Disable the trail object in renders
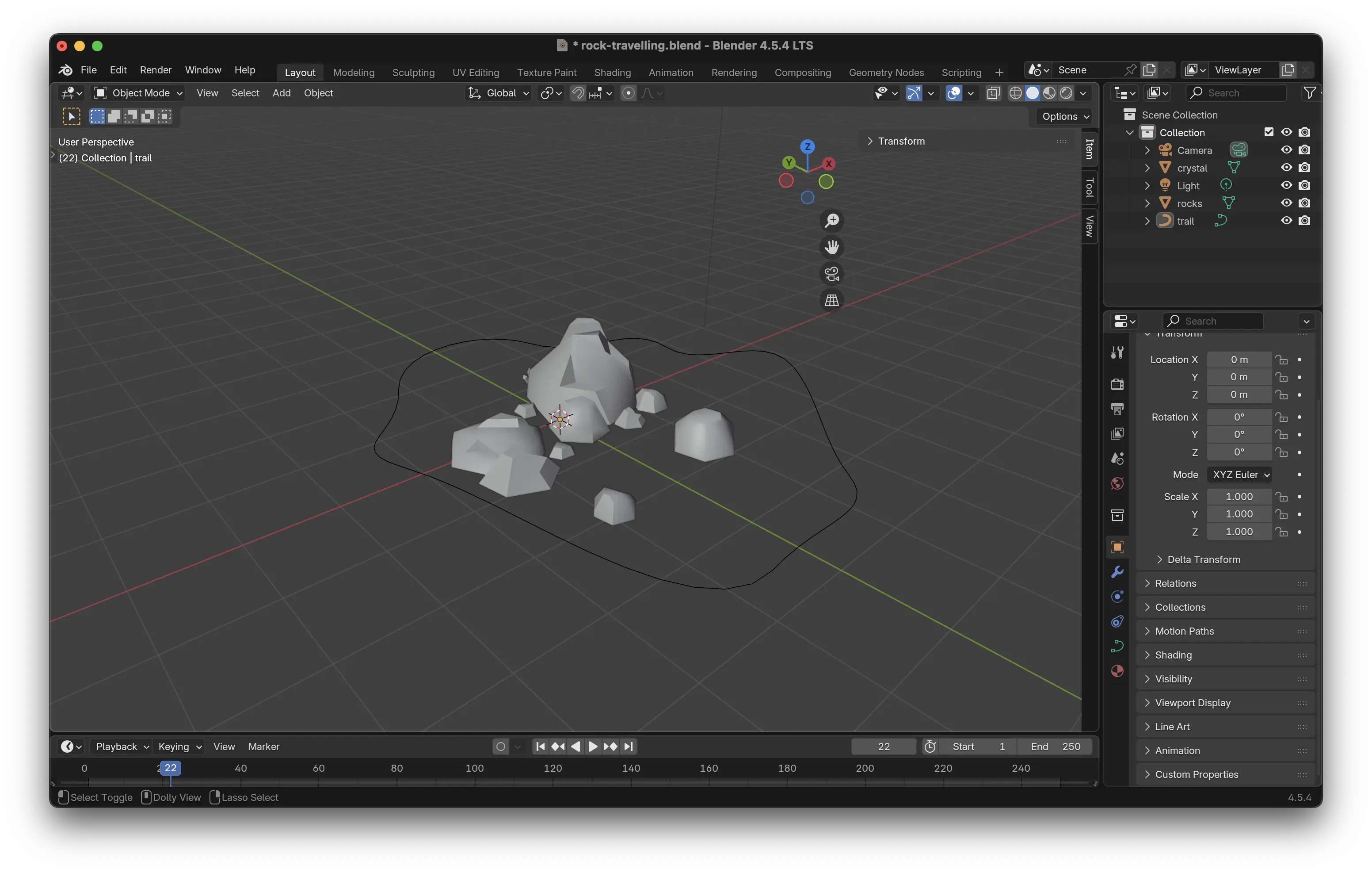Screen dimensions: 1372x873 coord(1304,221)
